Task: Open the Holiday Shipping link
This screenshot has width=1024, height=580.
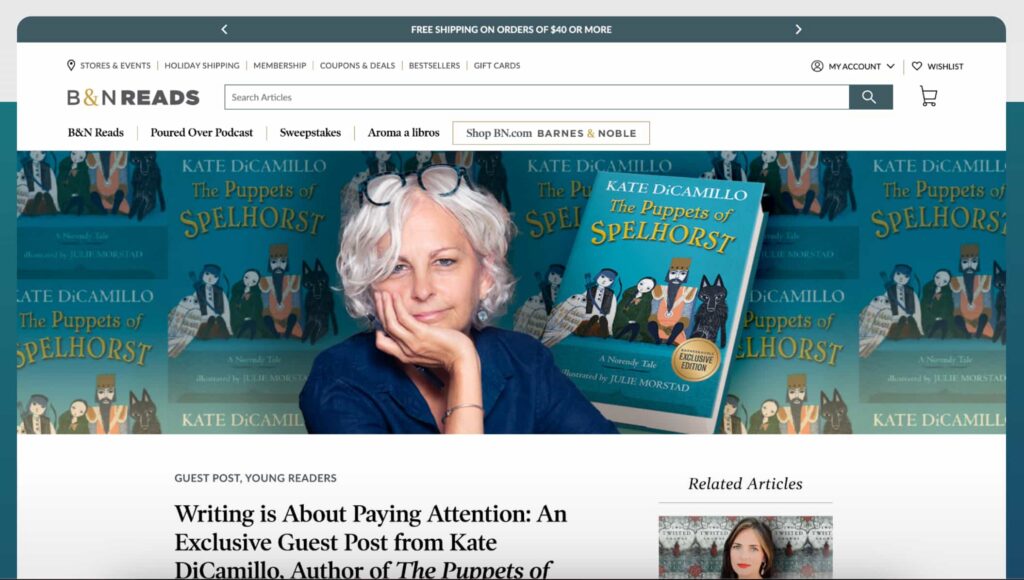Action: pyautogui.click(x=202, y=65)
